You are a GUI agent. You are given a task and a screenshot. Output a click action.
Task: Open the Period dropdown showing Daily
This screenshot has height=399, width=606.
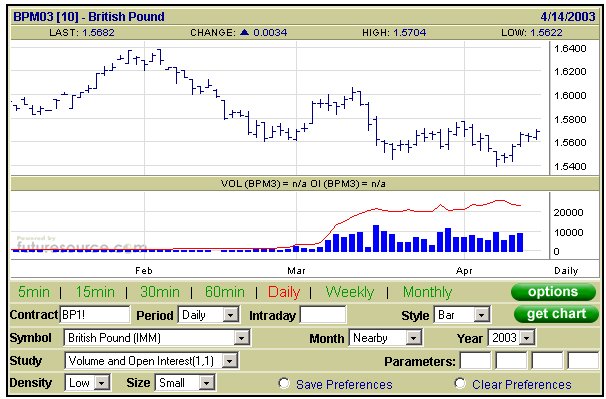click(x=208, y=315)
